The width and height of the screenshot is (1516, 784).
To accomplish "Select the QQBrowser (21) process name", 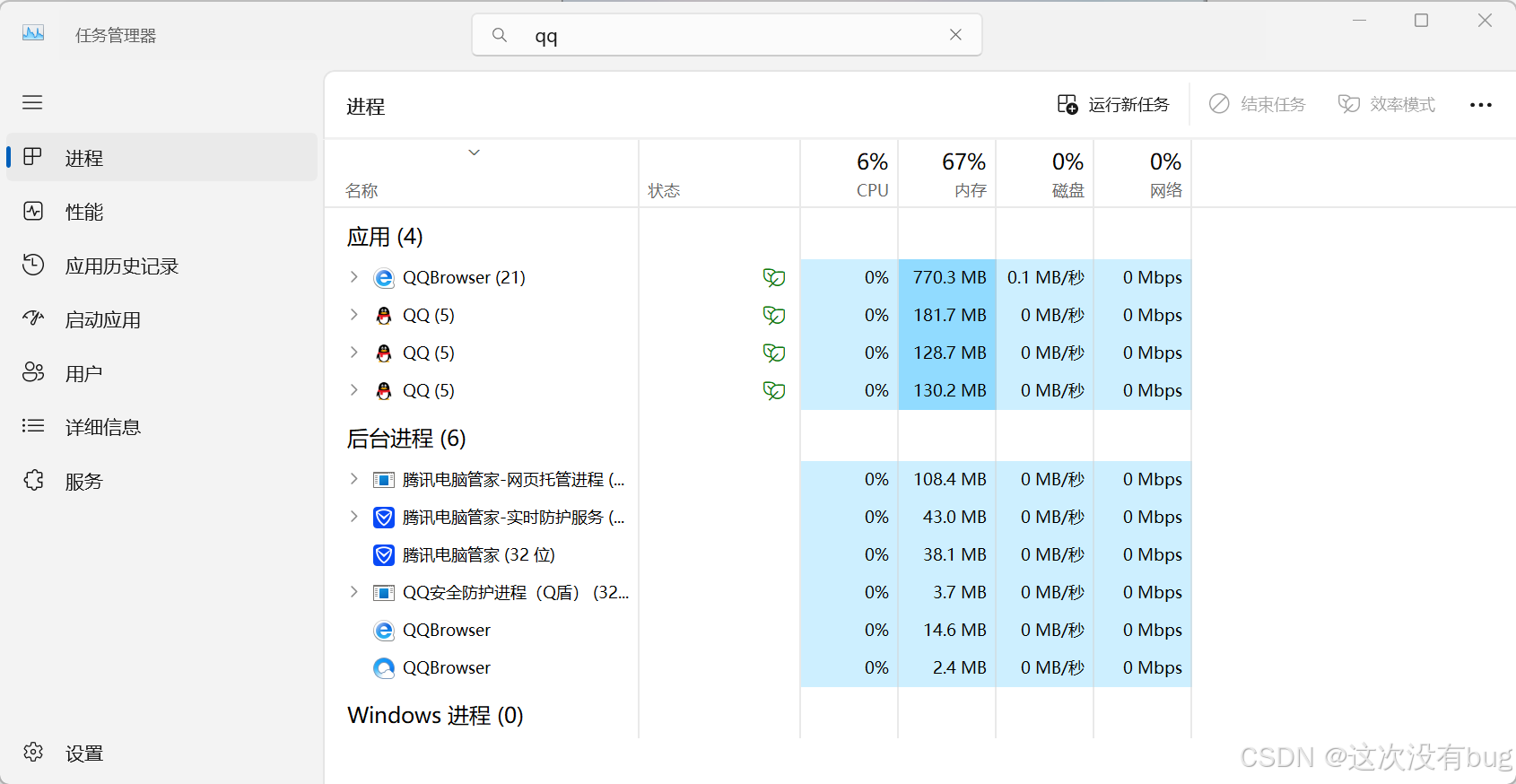I will pos(464,277).
